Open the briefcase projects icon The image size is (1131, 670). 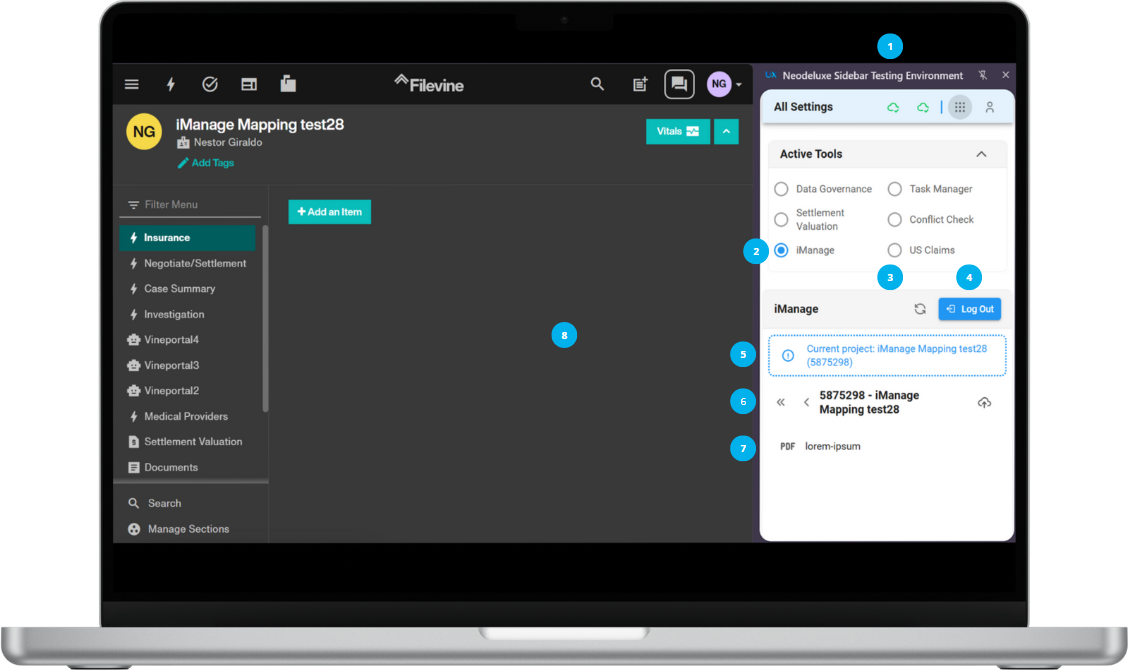pos(288,84)
